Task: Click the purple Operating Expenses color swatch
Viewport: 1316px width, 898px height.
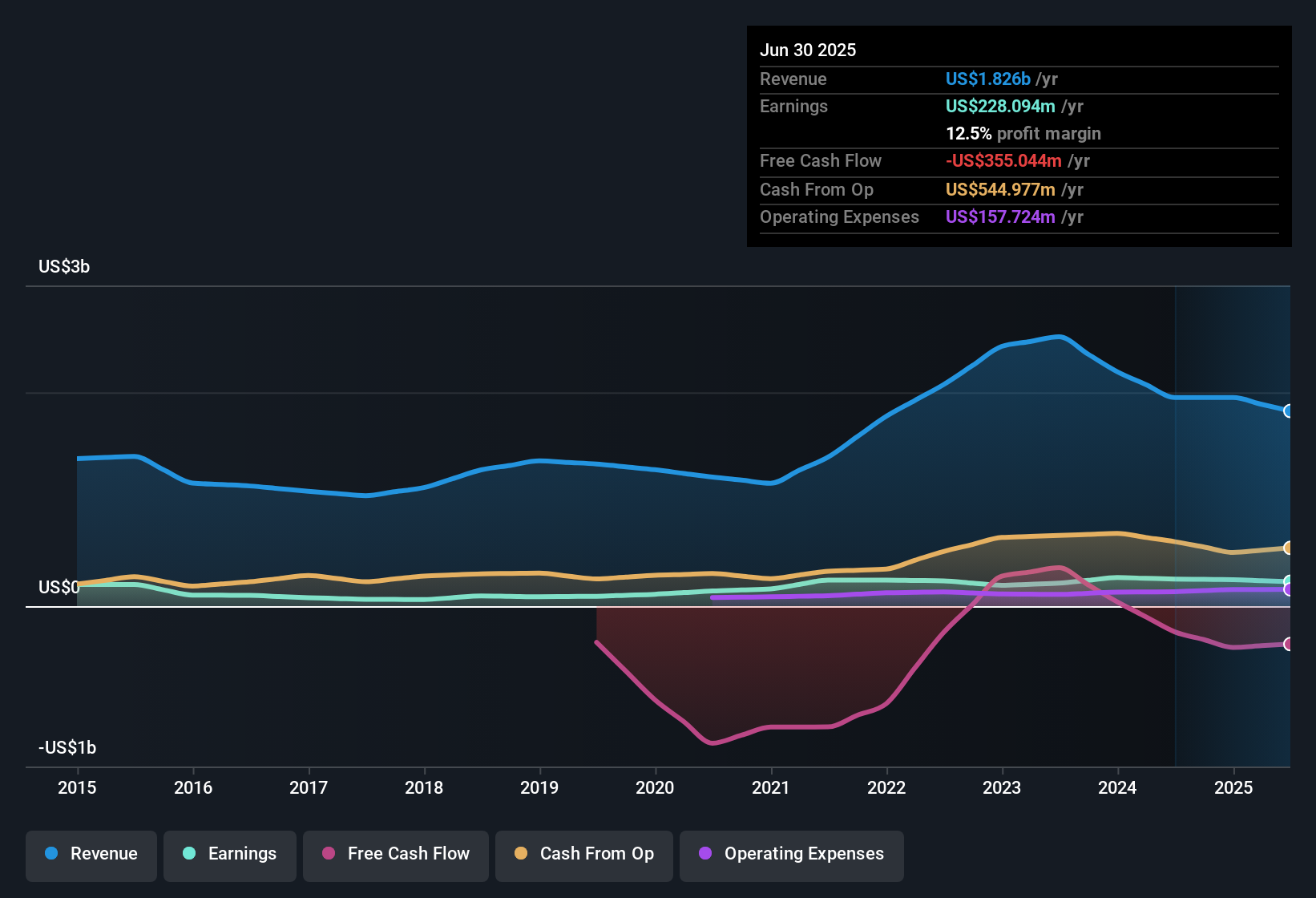Action: click(x=704, y=854)
